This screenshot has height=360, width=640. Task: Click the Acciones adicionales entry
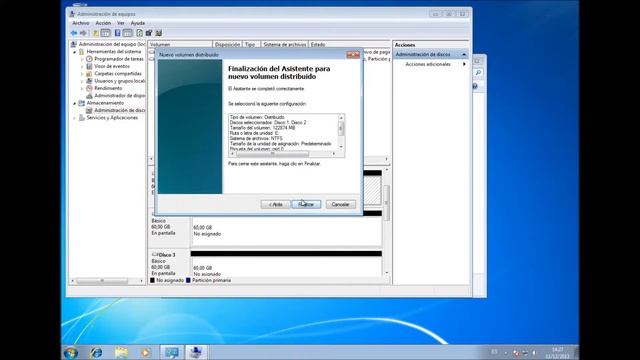pos(428,64)
